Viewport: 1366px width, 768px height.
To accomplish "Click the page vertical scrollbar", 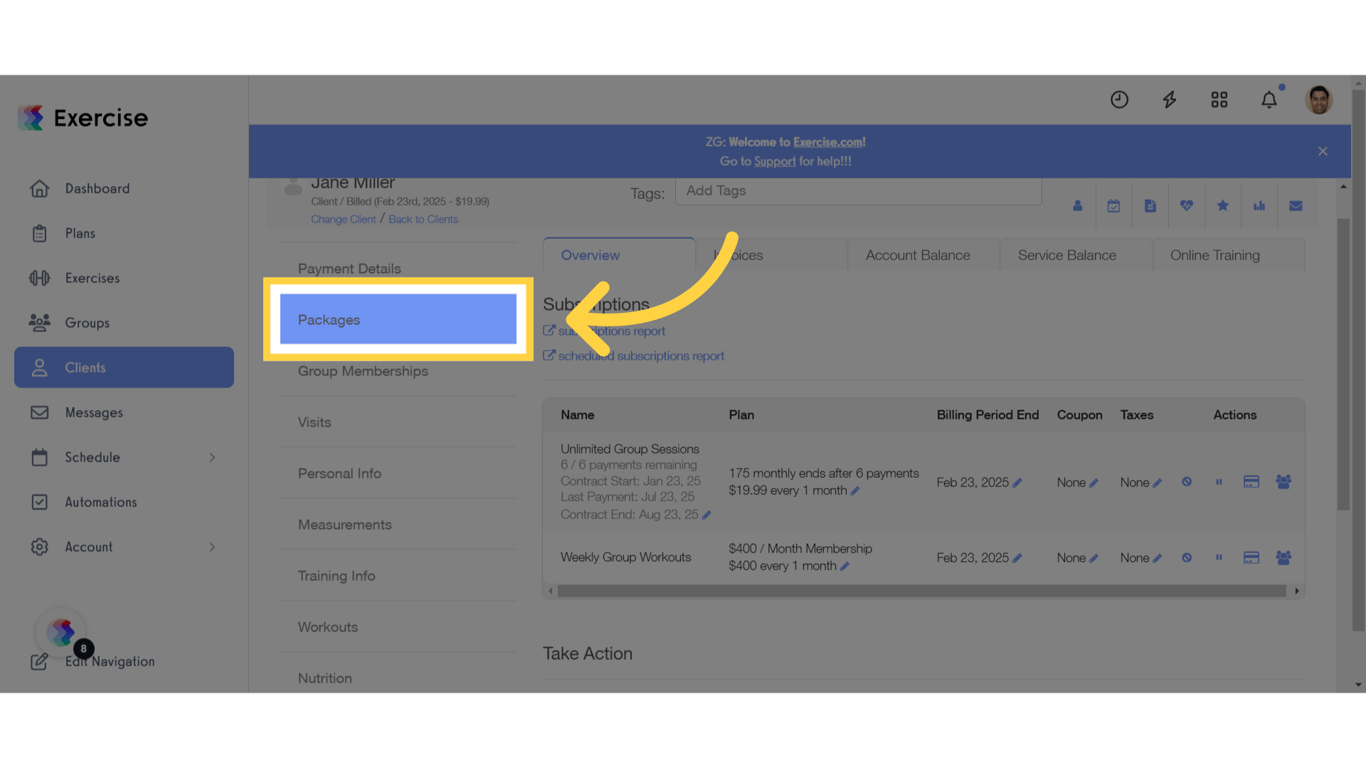I will tap(1358, 360).
